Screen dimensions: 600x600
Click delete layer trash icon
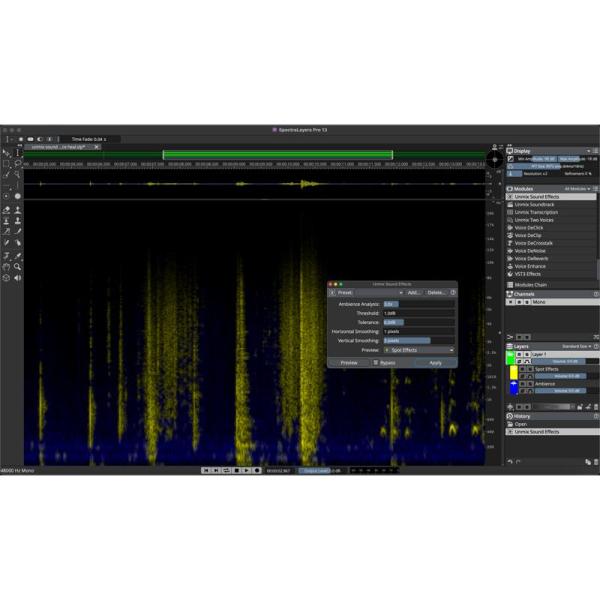[596, 407]
